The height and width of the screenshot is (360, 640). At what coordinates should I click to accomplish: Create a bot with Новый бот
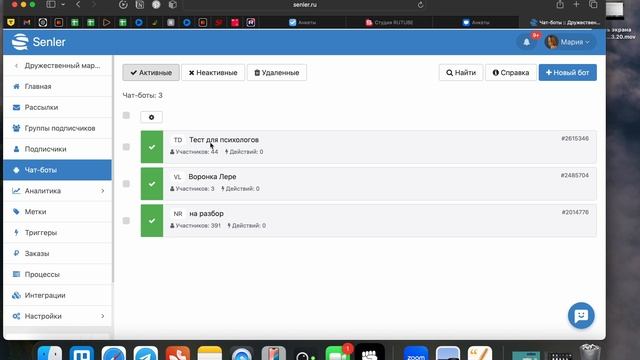[568, 73]
